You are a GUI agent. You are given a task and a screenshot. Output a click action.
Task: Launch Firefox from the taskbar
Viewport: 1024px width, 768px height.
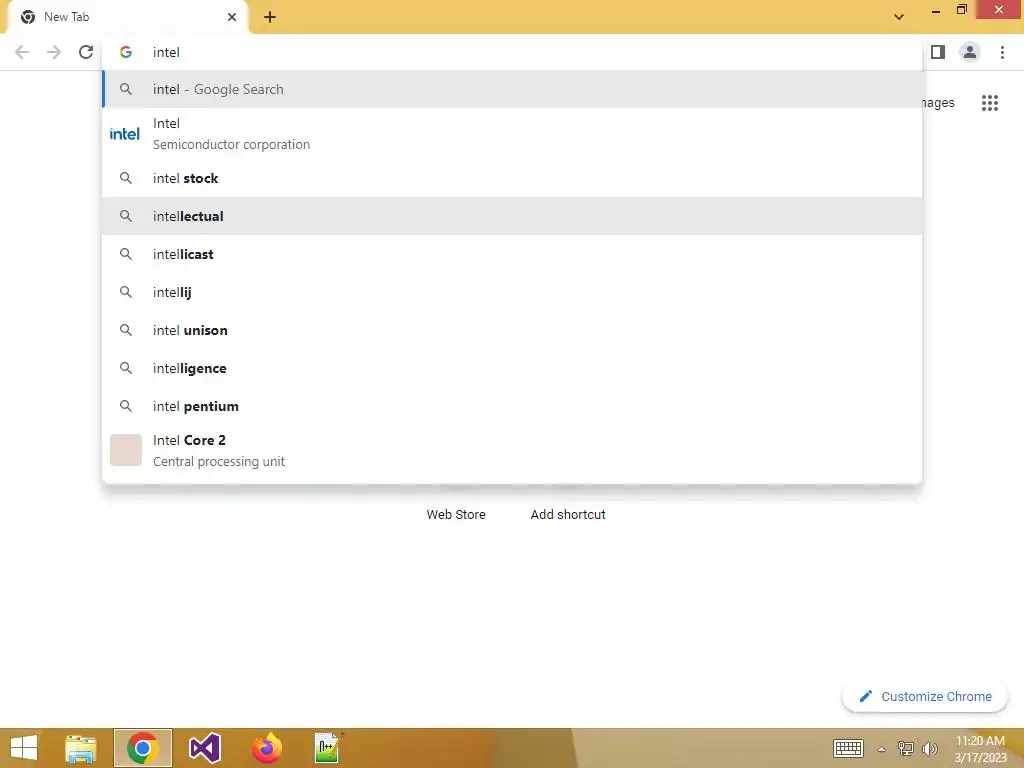tap(266, 748)
